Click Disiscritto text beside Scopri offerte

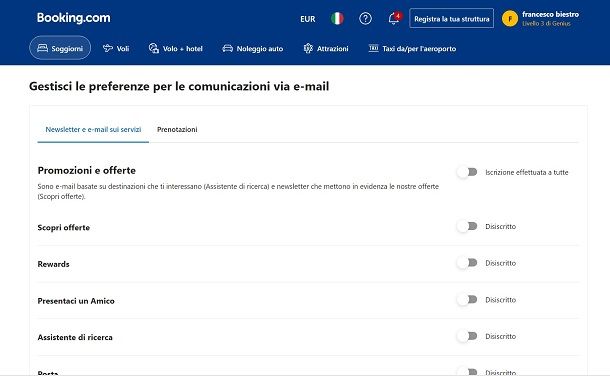pos(501,226)
